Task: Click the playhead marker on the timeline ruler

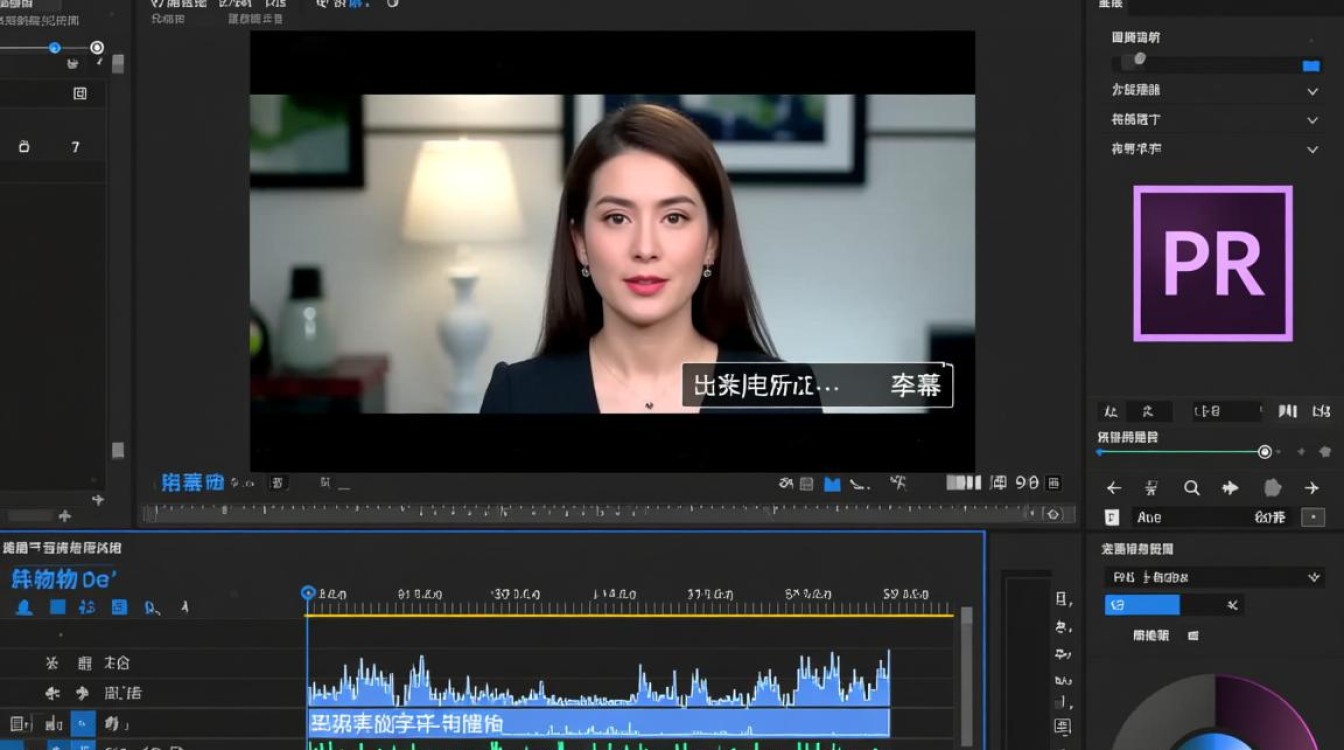Action: [309, 592]
